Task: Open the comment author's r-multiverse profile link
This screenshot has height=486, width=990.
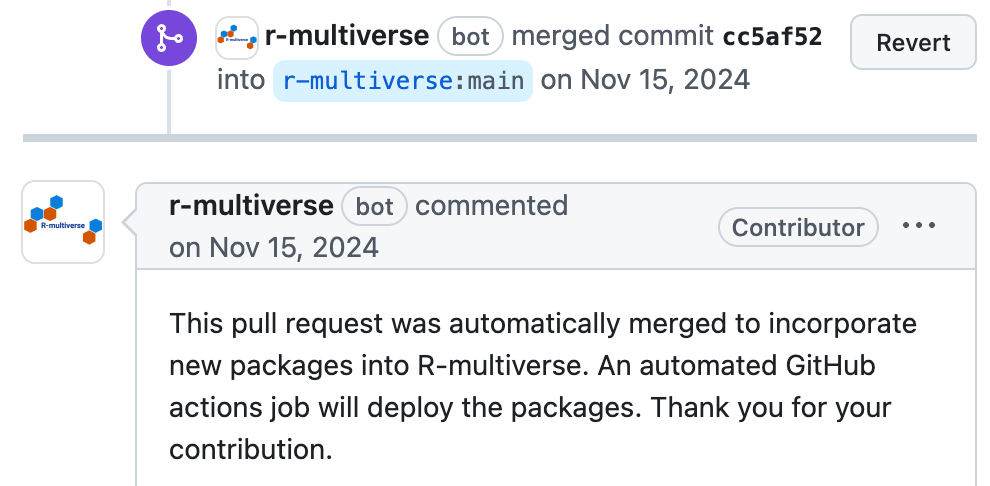Action: click(x=251, y=206)
